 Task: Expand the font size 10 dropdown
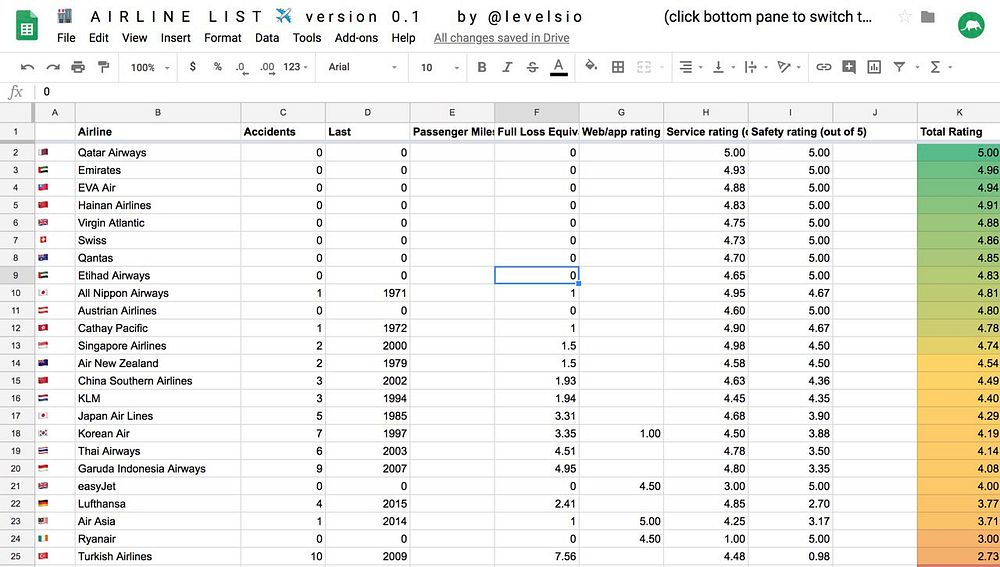[439, 67]
